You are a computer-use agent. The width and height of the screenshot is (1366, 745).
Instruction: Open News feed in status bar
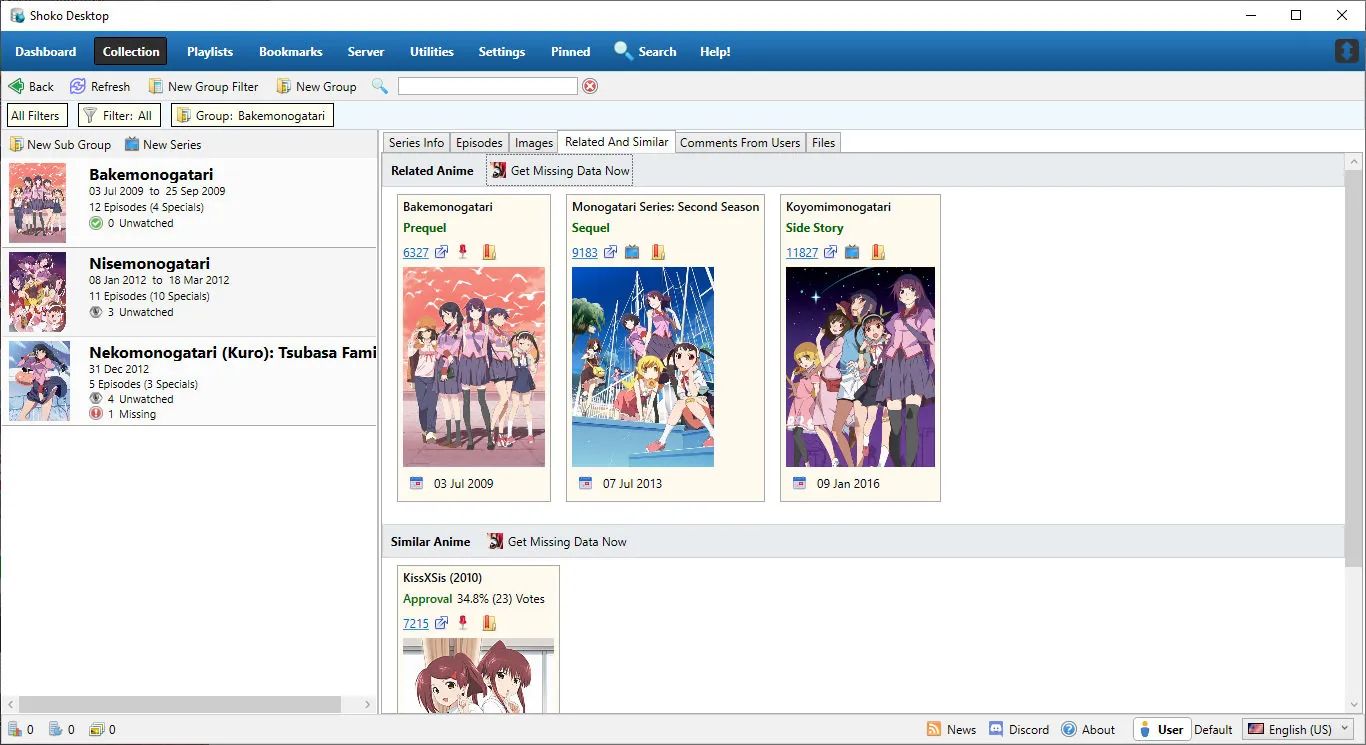(x=951, y=729)
